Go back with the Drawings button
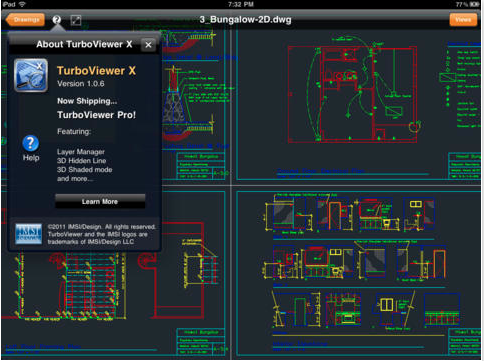The image size is (484, 361). coord(25,20)
